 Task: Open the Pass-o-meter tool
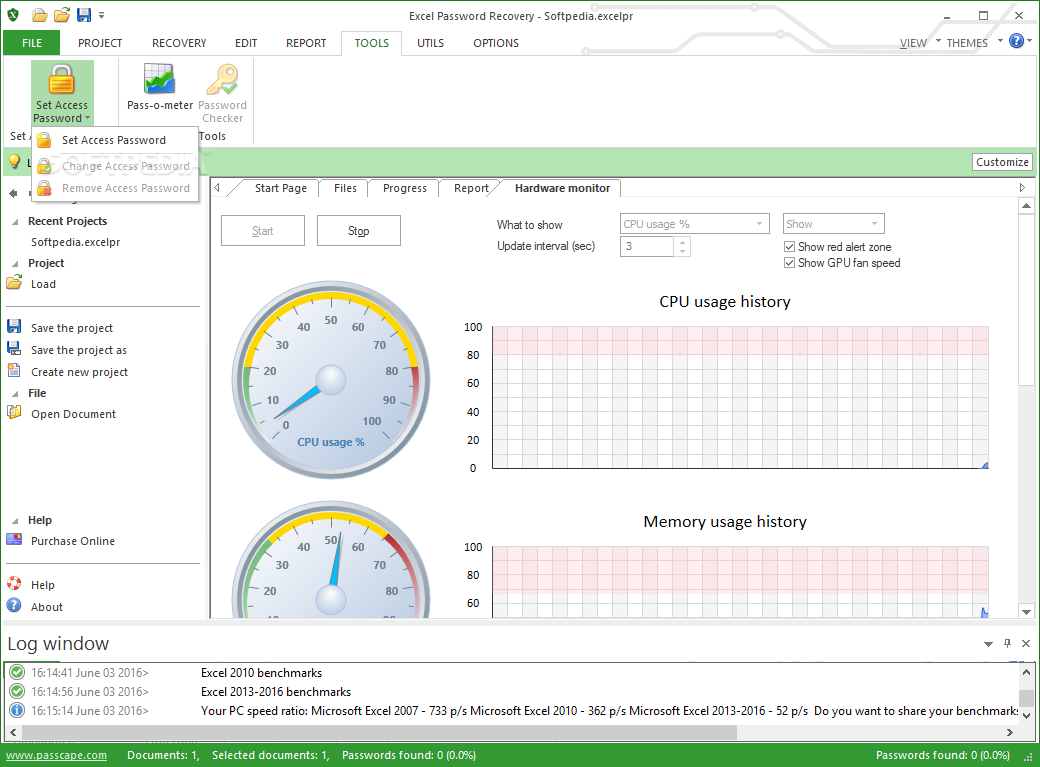point(160,86)
